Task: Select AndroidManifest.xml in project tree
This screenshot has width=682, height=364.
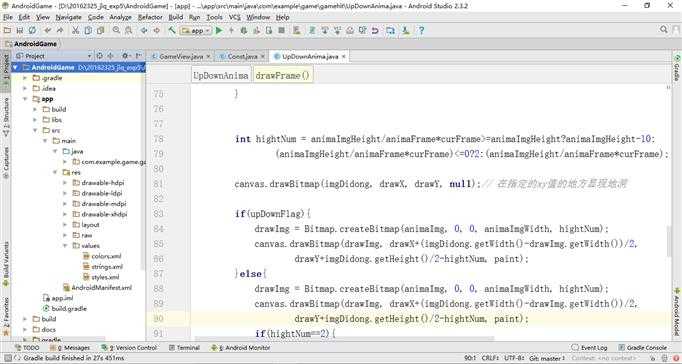Action: click(97, 287)
